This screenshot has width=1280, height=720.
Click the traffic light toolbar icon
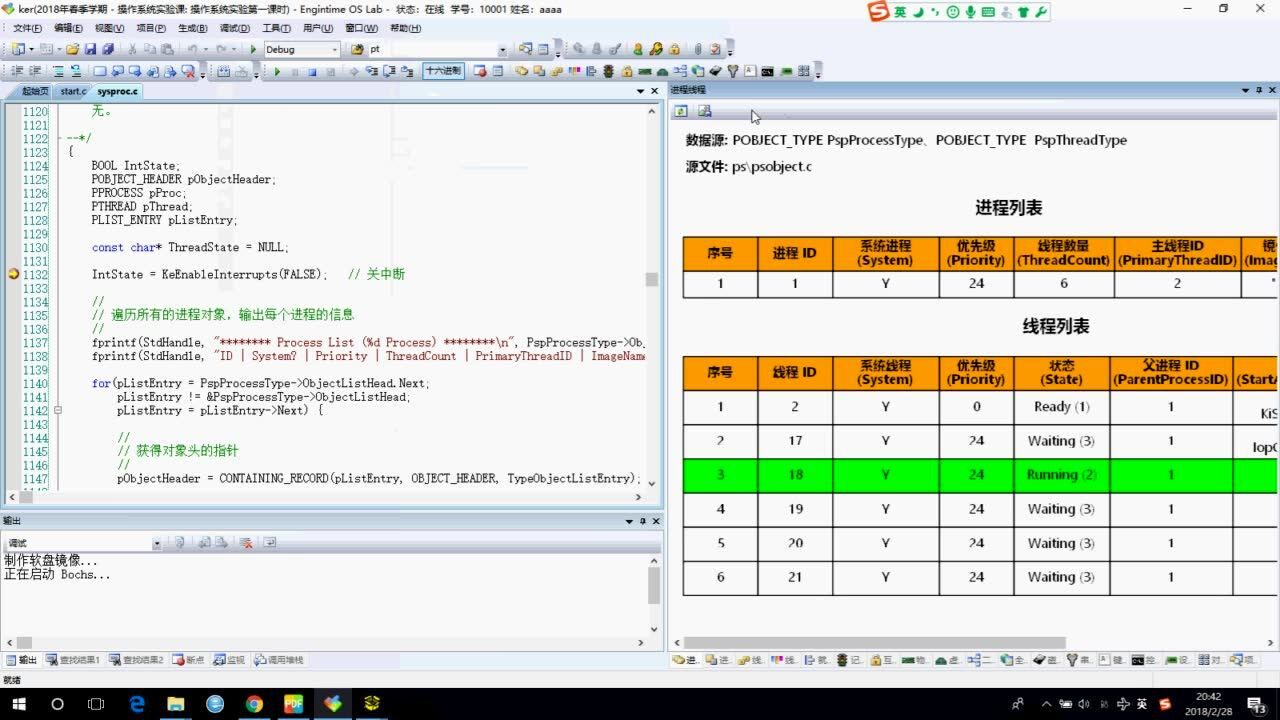click(x=607, y=71)
